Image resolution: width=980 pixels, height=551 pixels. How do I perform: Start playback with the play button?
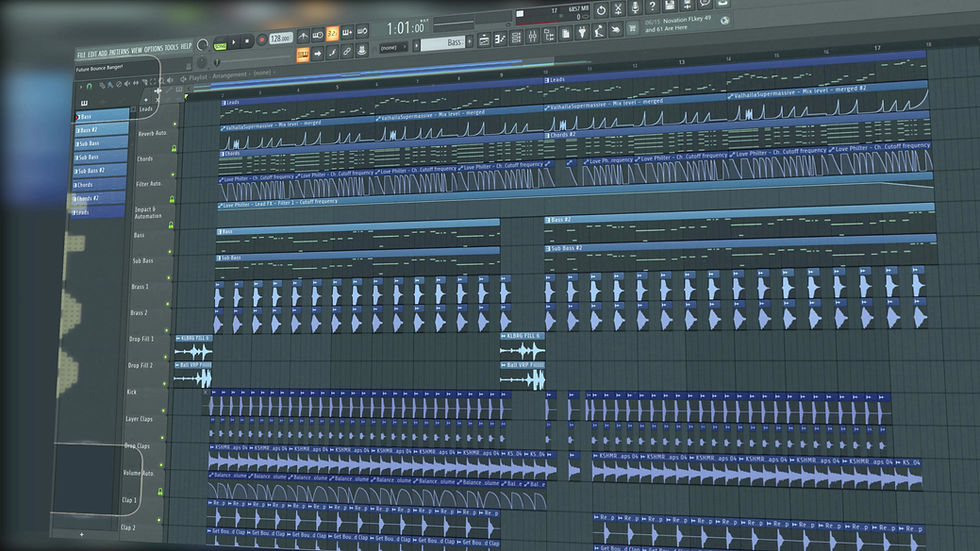[234, 41]
